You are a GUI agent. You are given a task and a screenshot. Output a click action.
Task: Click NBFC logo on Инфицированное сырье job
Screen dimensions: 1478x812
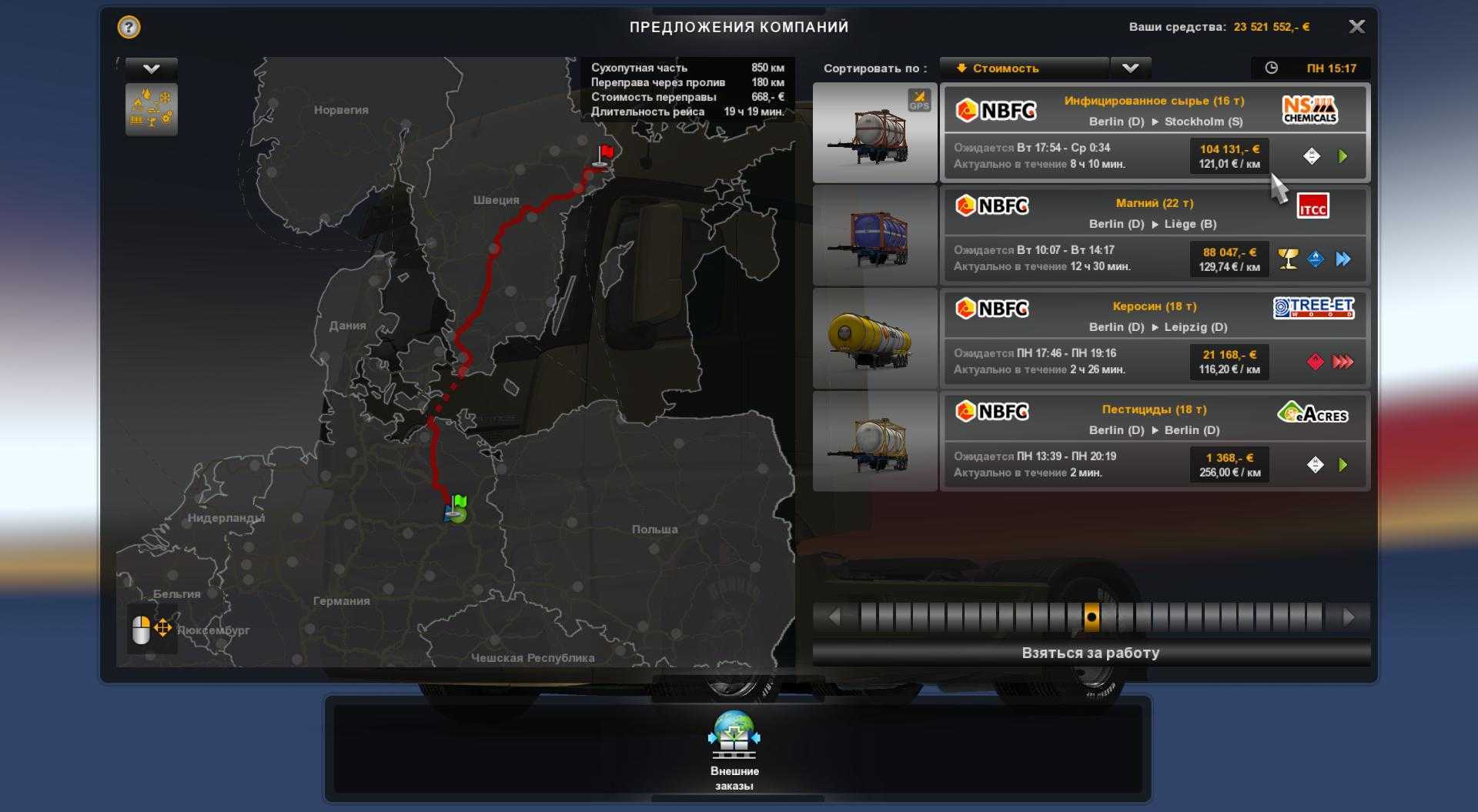coord(995,111)
